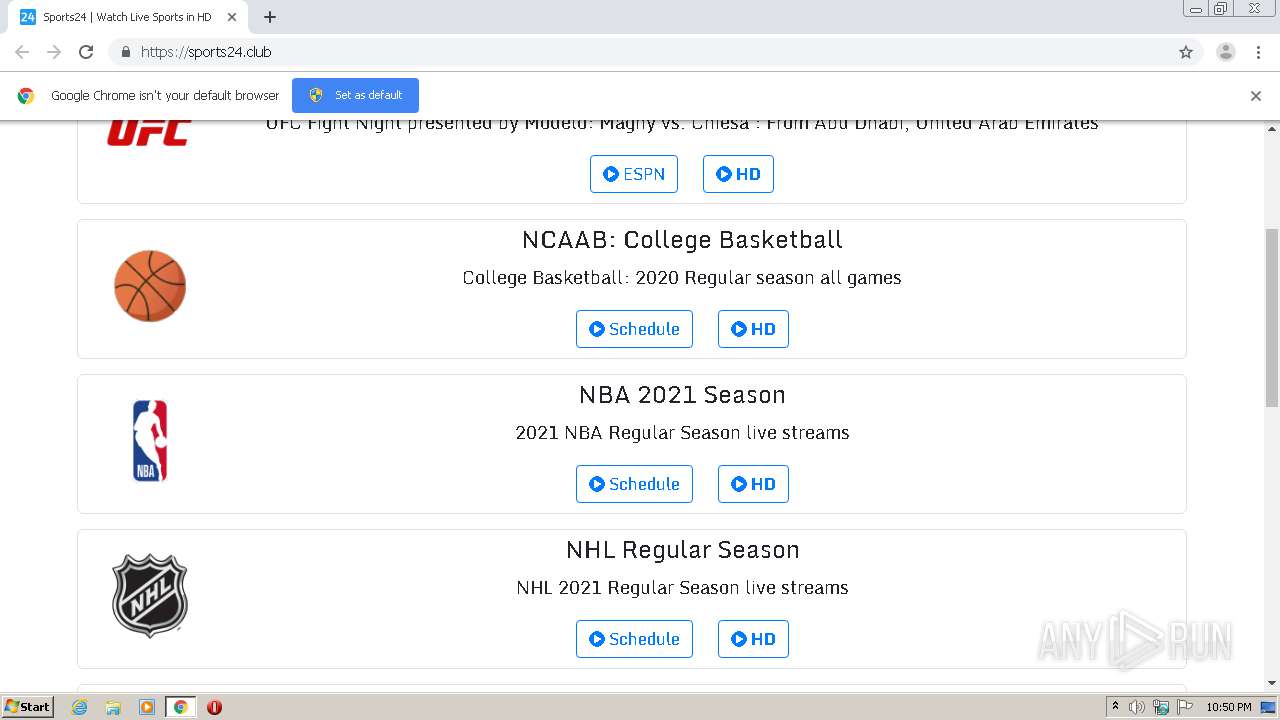Viewport: 1280px width, 720px height.
Task: Open the Windows Start menu
Action: coord(28,707)
